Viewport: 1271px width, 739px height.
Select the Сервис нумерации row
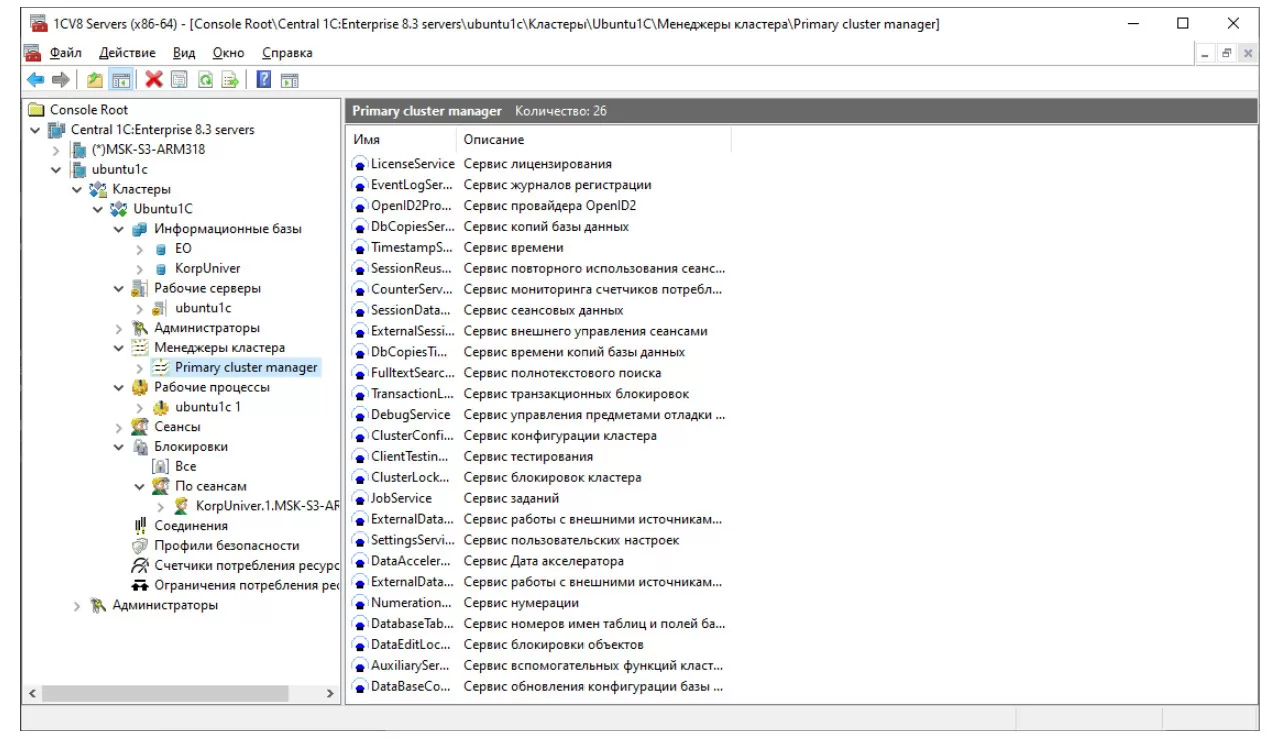539,603
